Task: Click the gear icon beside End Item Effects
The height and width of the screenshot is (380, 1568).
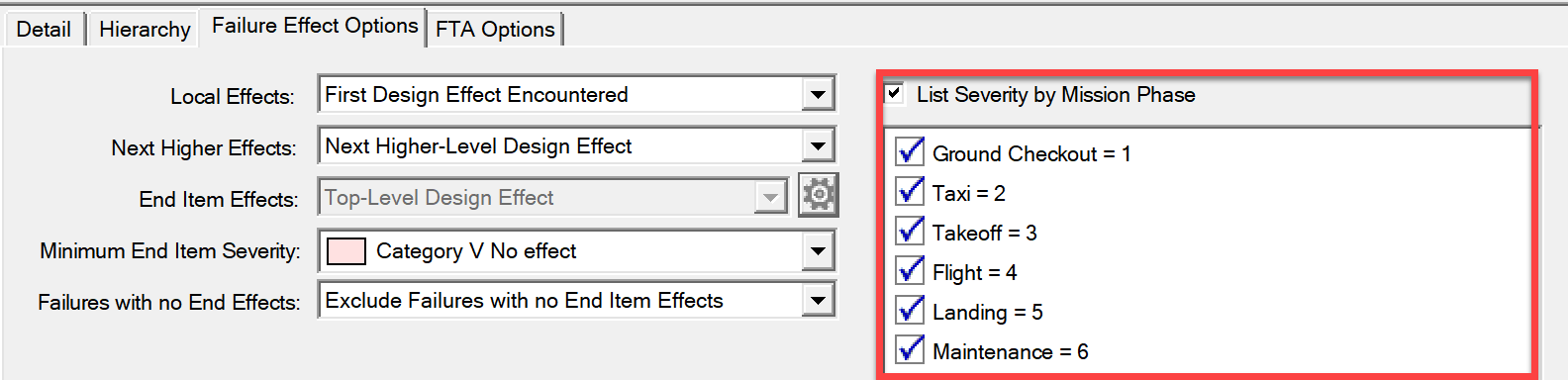Action: coord(819,195)
